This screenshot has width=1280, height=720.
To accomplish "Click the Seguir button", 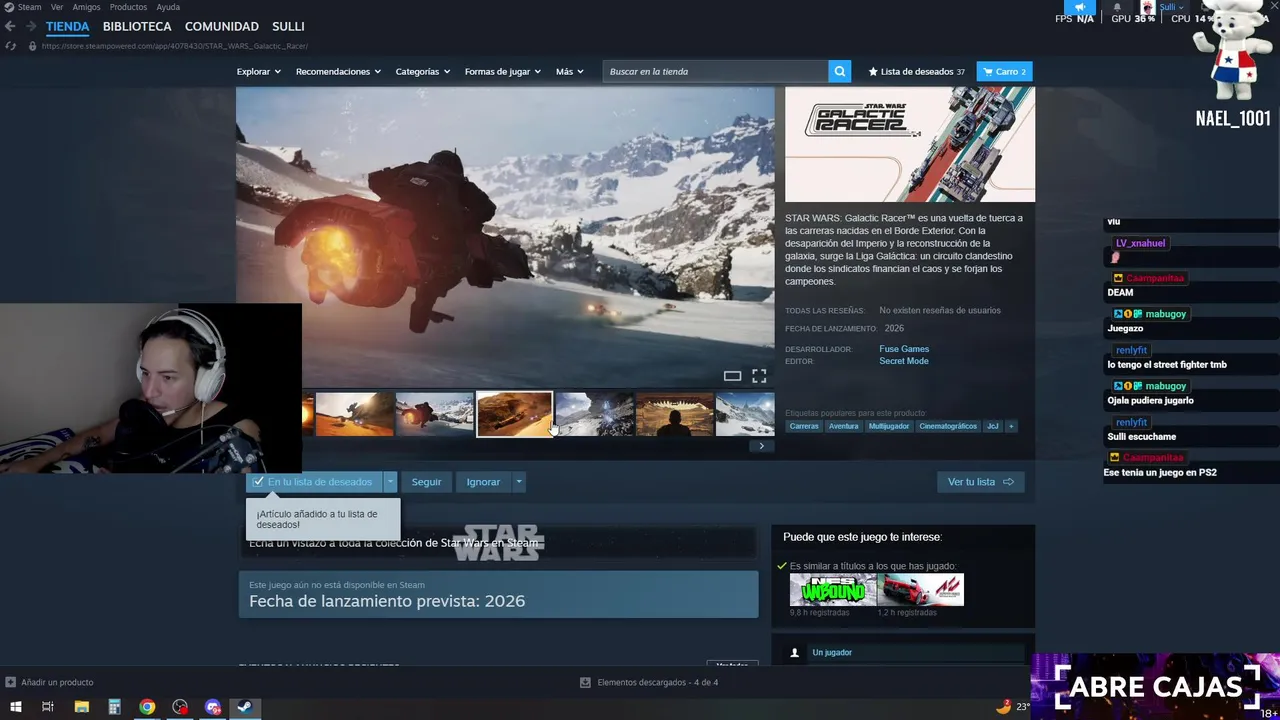I will click(x=426, y=482).
